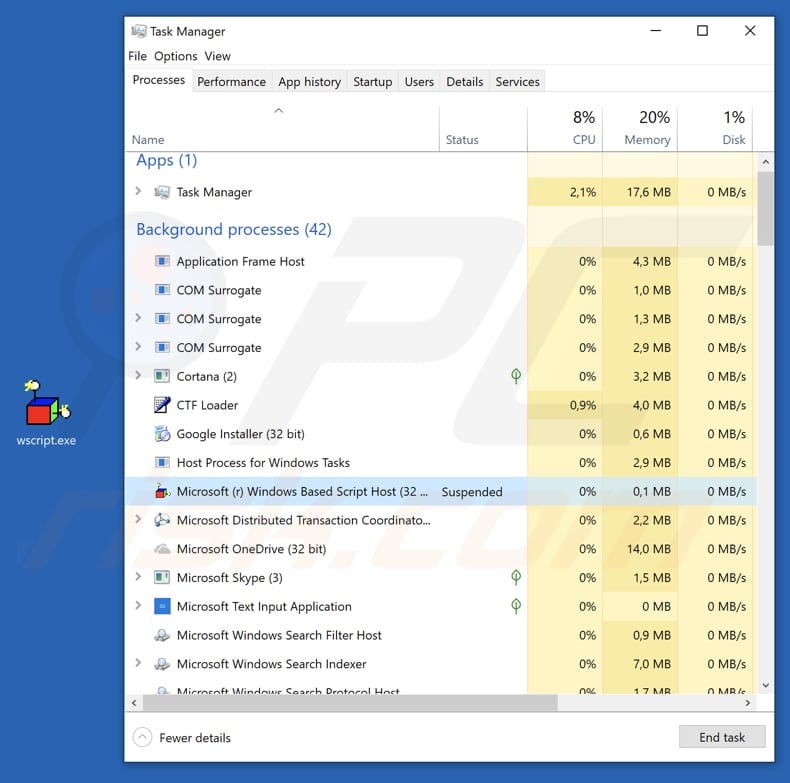Click the Cortana process icon

tap(162, 376)
